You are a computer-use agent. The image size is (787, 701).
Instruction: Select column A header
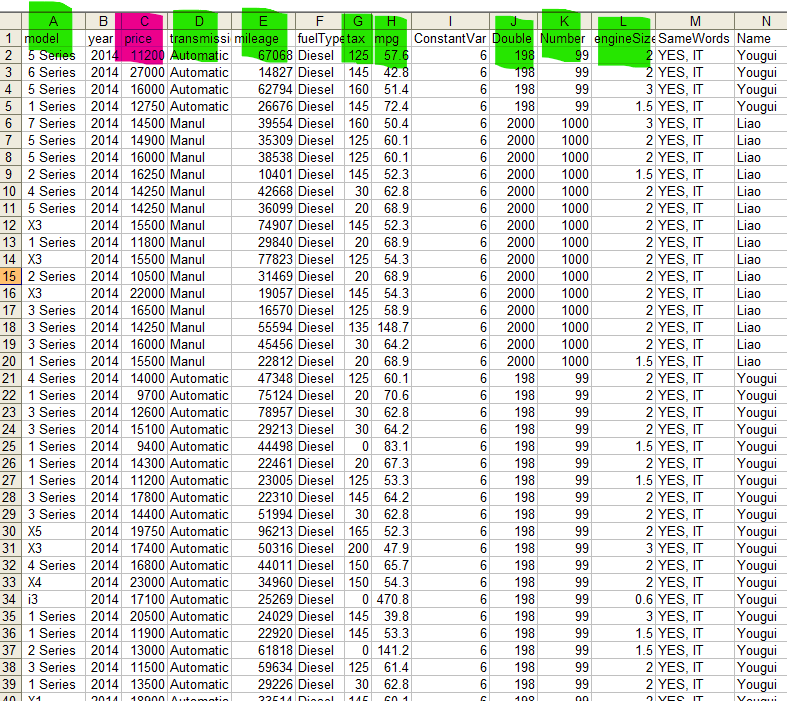point(53,21)
